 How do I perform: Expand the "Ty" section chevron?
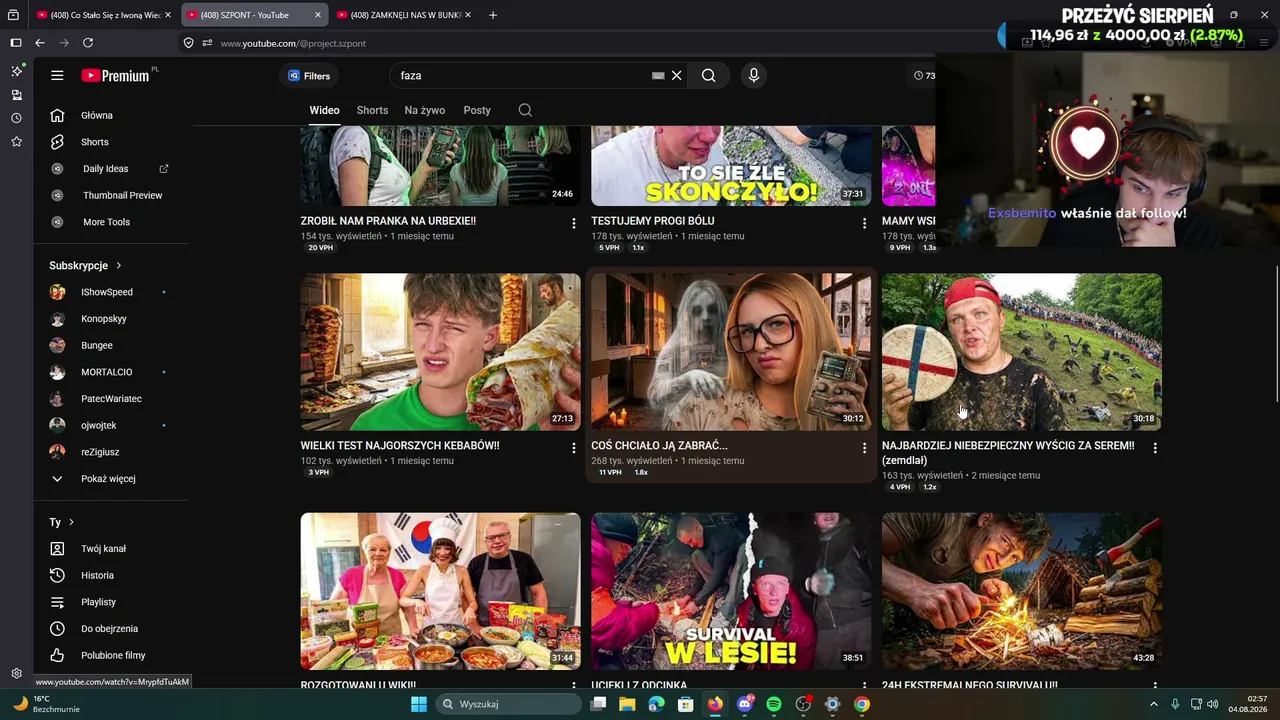tap(71, 522)
